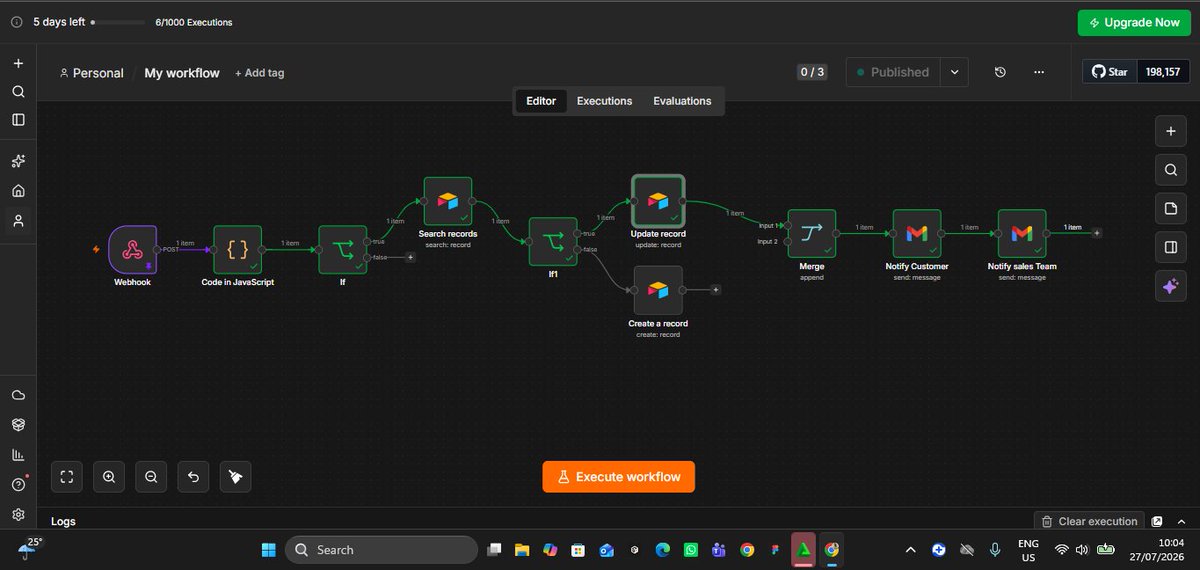Open the AI assistant sparkle button on right

(x=1170, y=286)
